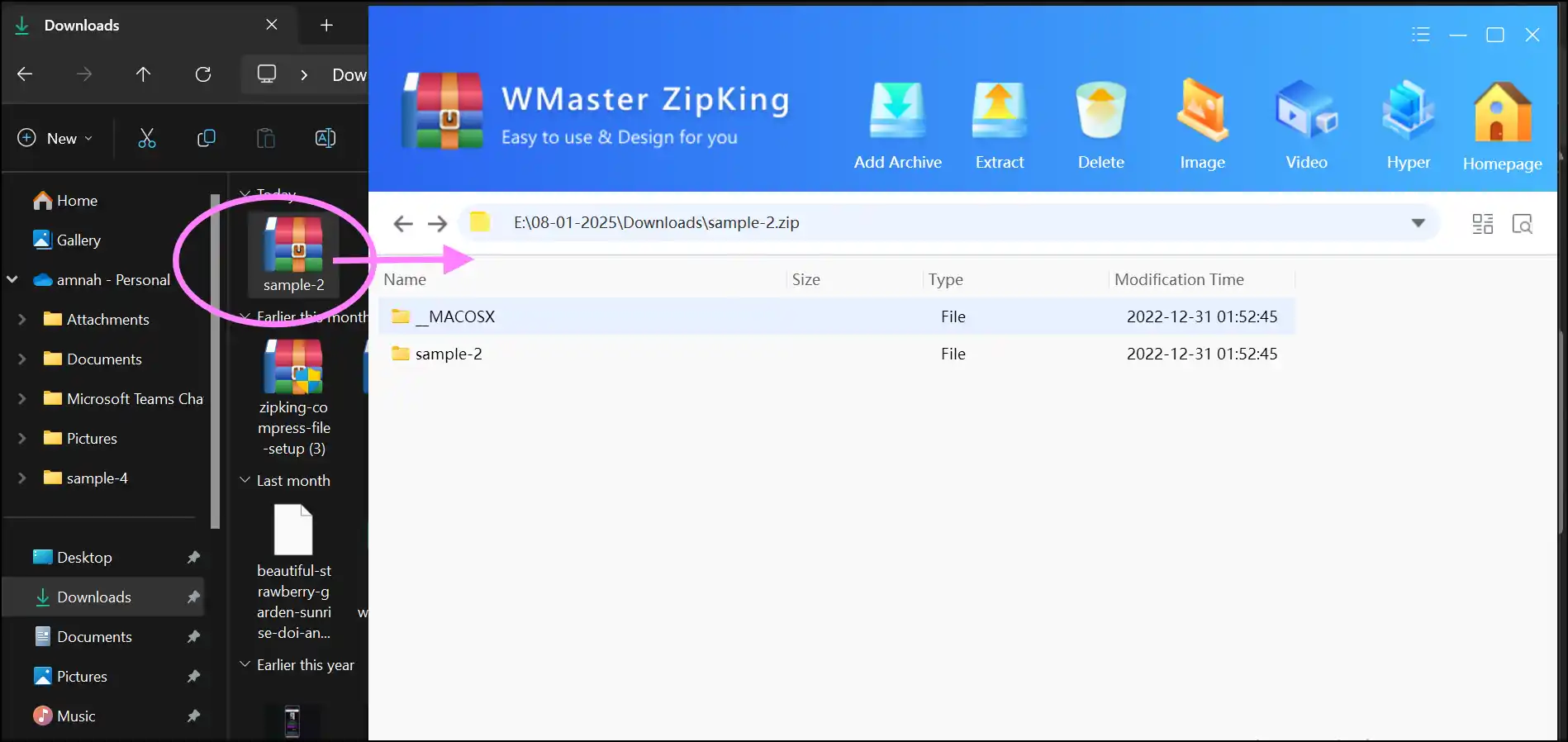Collapse amnah - Personal OneDrive node
Viewport: 1568px width, 742px height.
[12, 280]
